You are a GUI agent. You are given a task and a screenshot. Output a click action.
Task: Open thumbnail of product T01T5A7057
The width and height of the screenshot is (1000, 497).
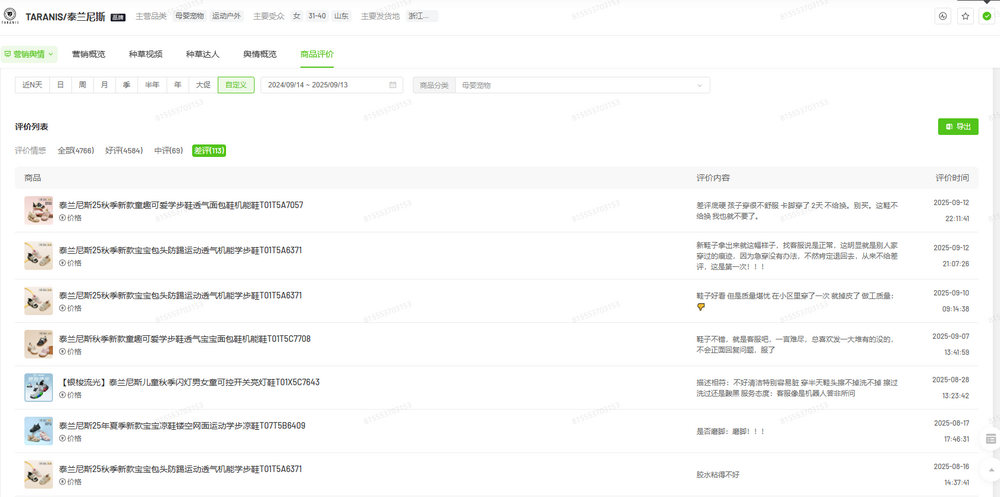tap(38, 211)
